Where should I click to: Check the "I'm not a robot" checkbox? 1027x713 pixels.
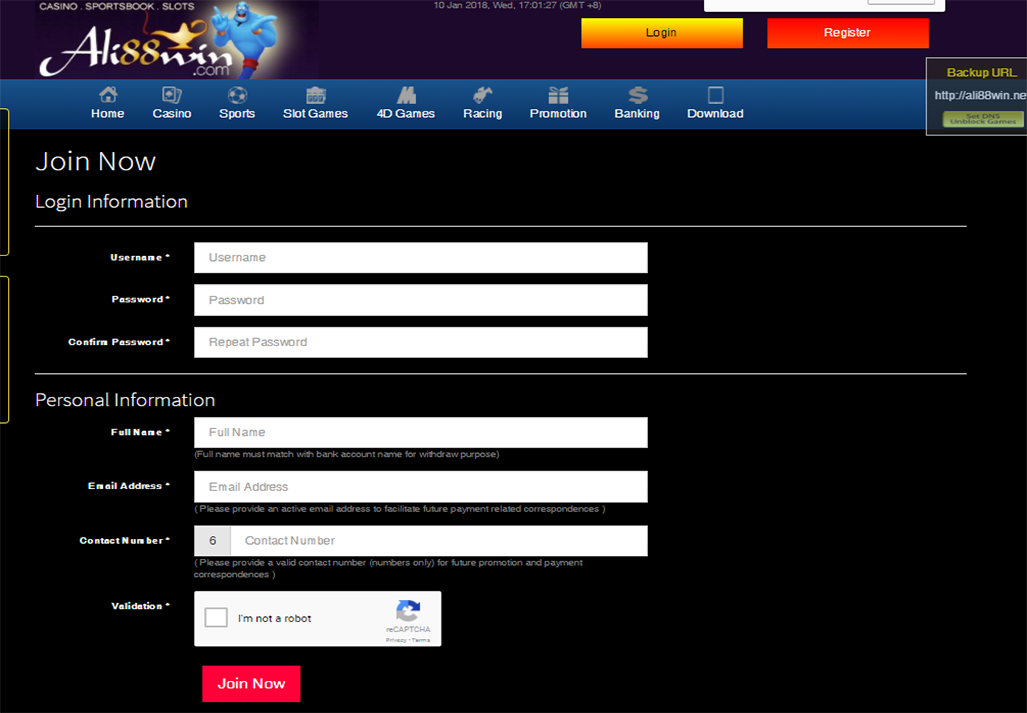(216, 618)
